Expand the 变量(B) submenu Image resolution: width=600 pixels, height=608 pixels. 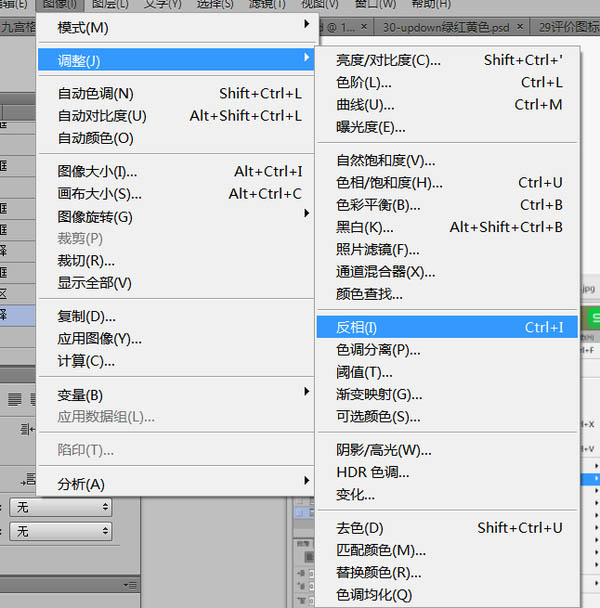(x=178, y=395)
